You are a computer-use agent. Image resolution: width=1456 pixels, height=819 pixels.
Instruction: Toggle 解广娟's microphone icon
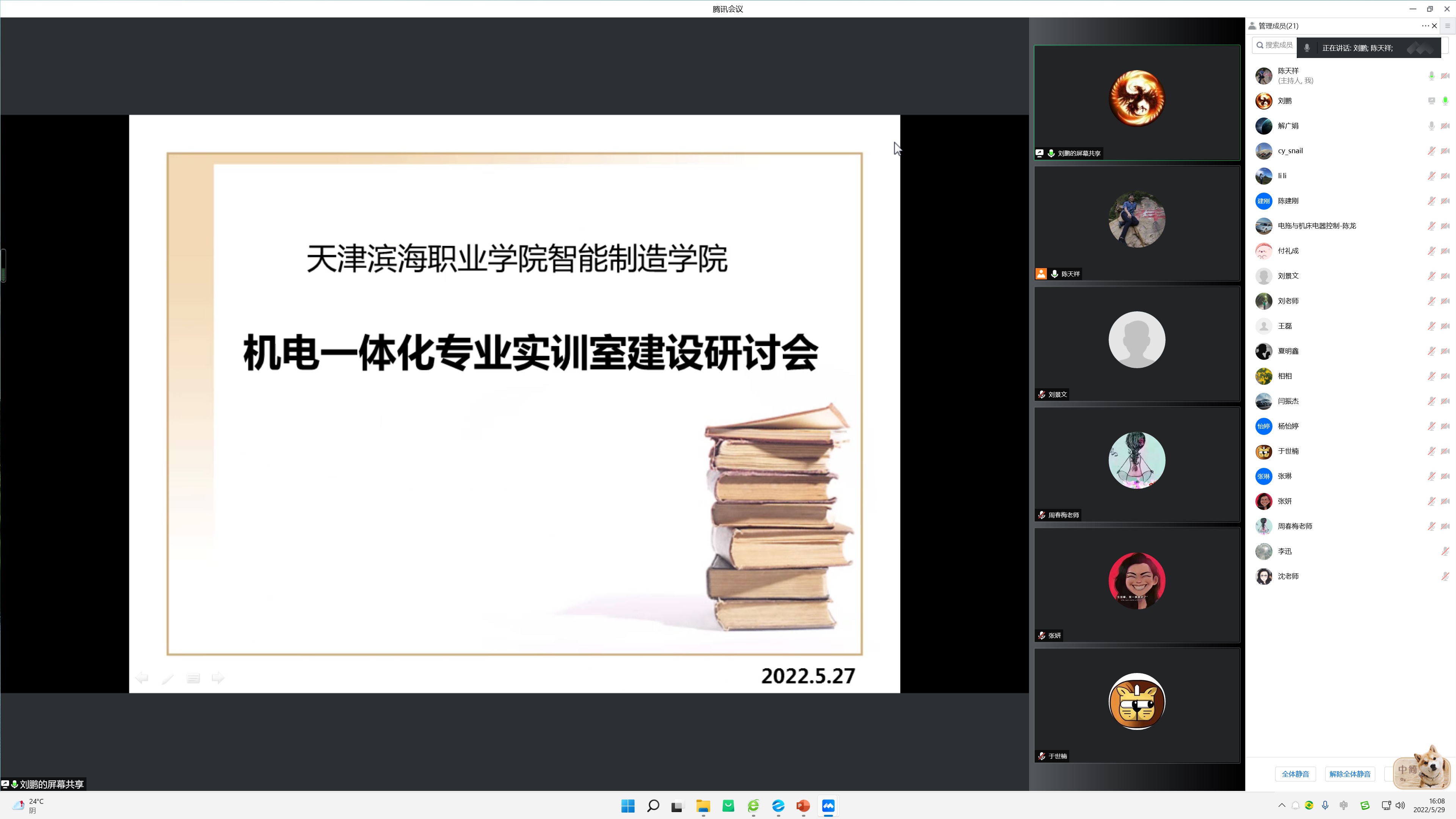1431,126
